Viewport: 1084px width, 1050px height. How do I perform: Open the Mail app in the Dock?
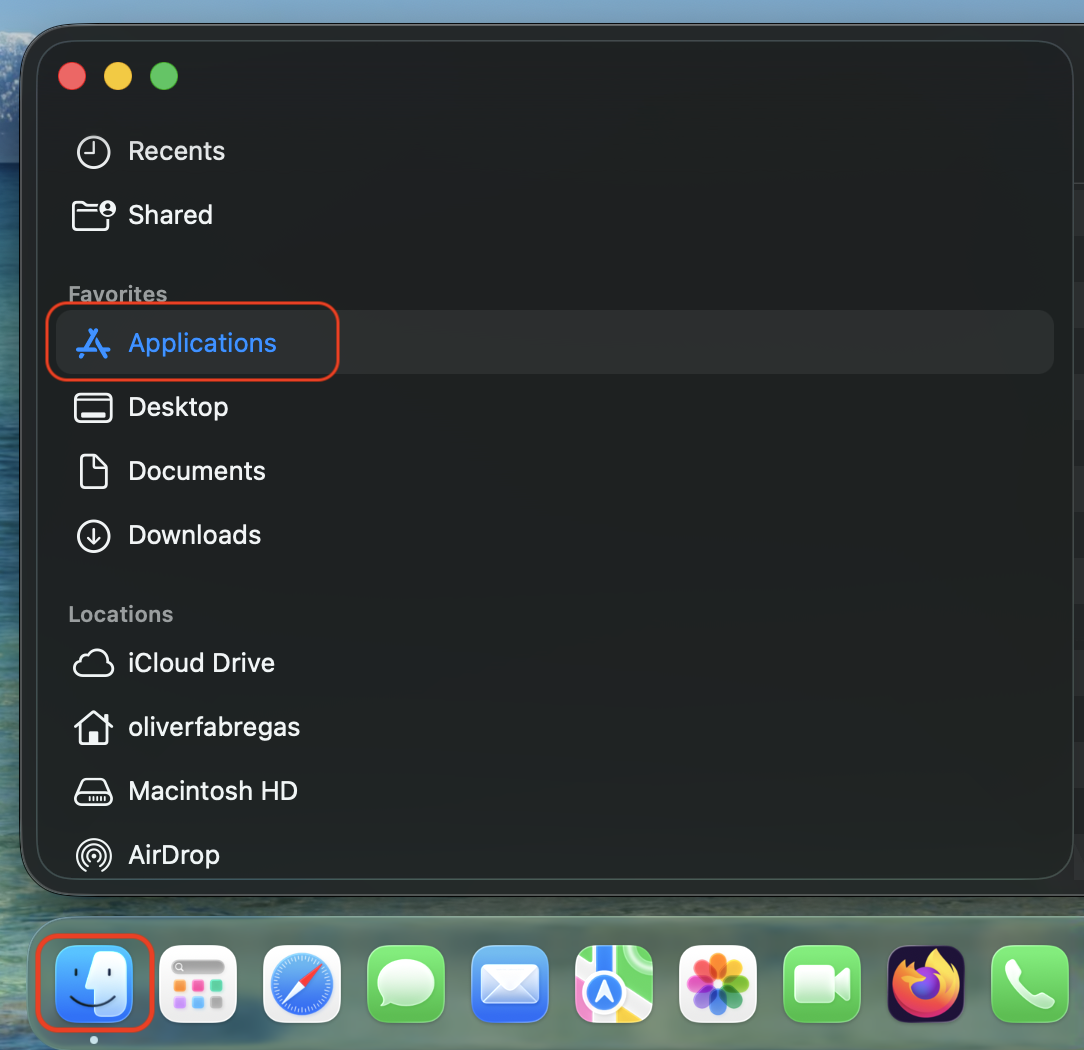pyautogui.click(x=510, y=984)
